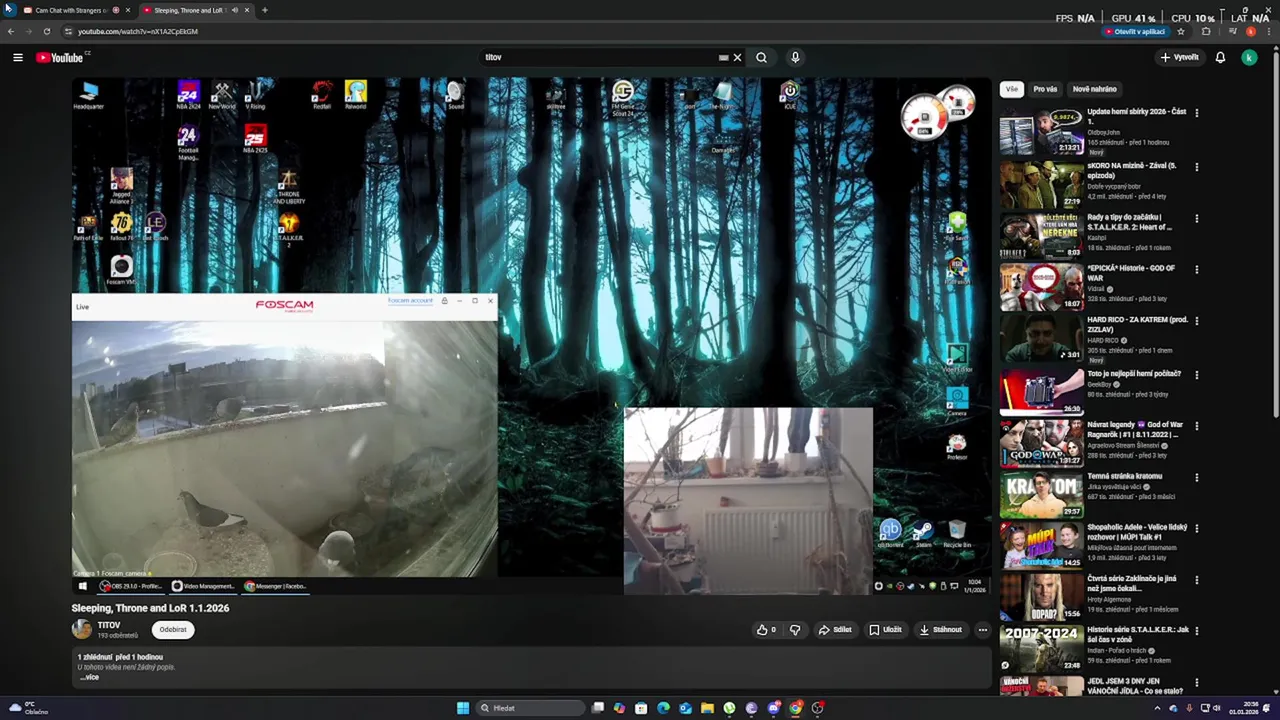Viewport: 1280px width, 720px height.
Task: Open Task View on the taskbar
Action: pos(597,708)
